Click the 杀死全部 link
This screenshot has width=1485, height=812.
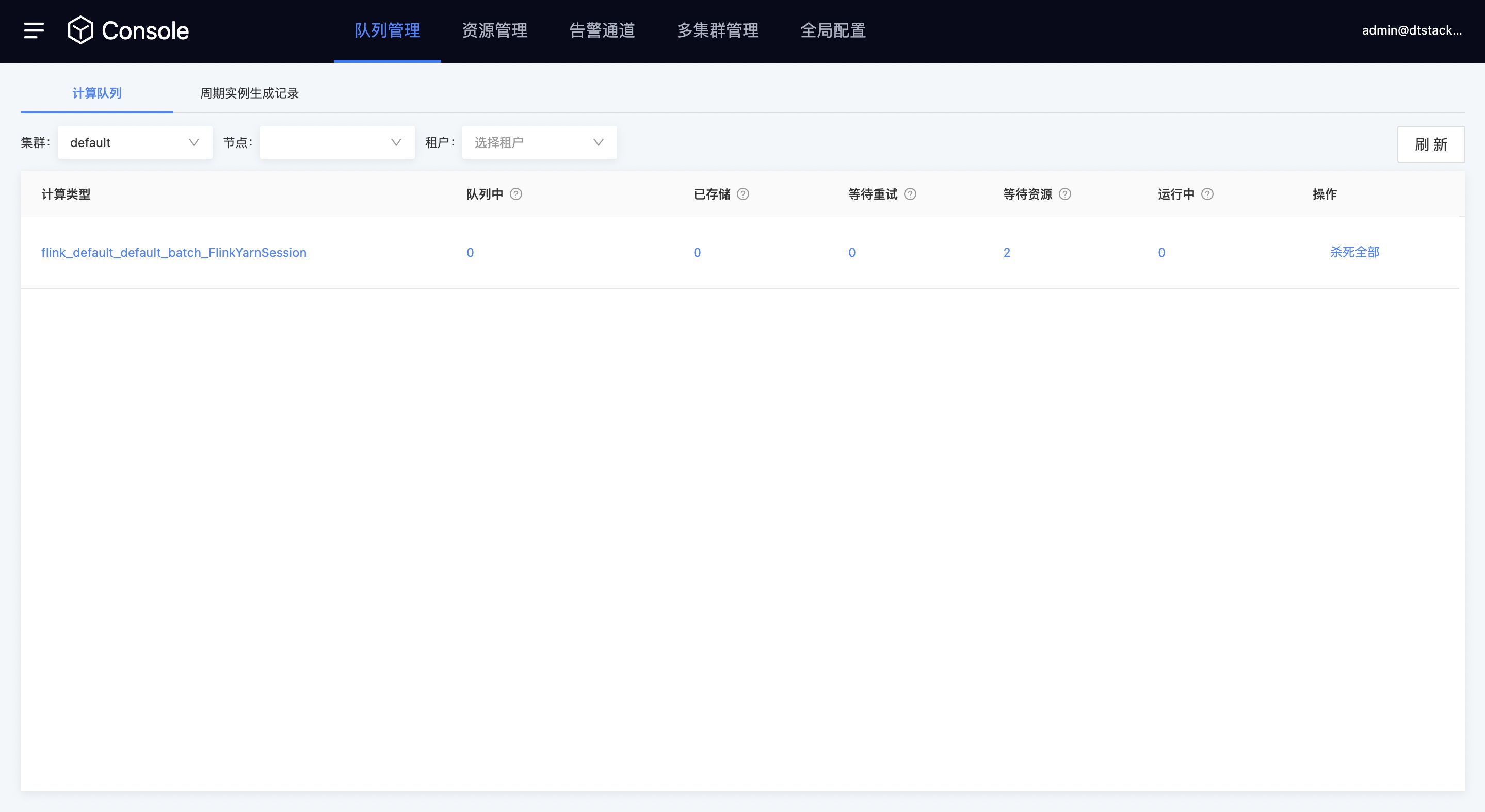pyautogui.click(x=1354, y=252)
